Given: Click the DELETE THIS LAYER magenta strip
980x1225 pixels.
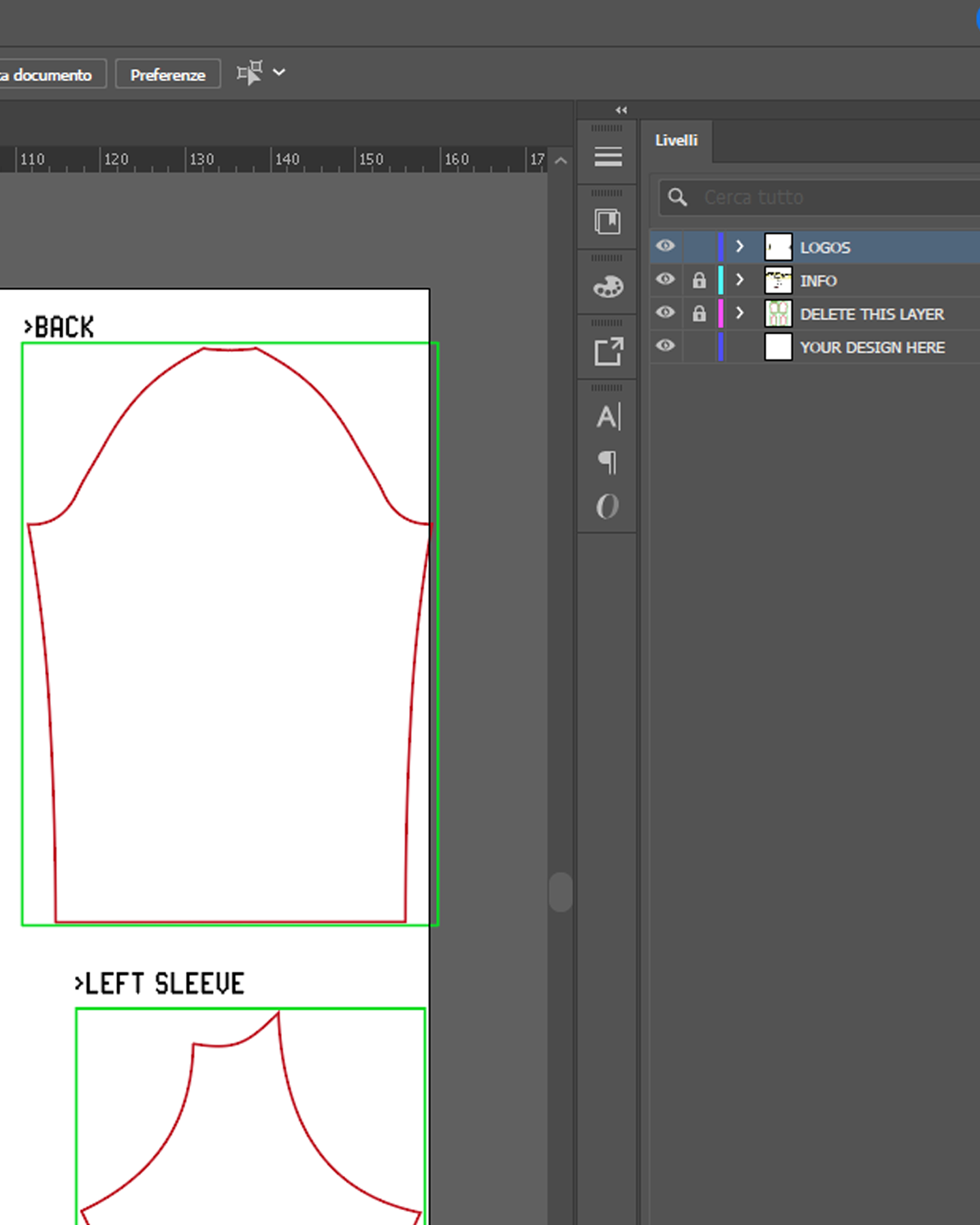Looking at the screenshot, I should pos(721,313).
